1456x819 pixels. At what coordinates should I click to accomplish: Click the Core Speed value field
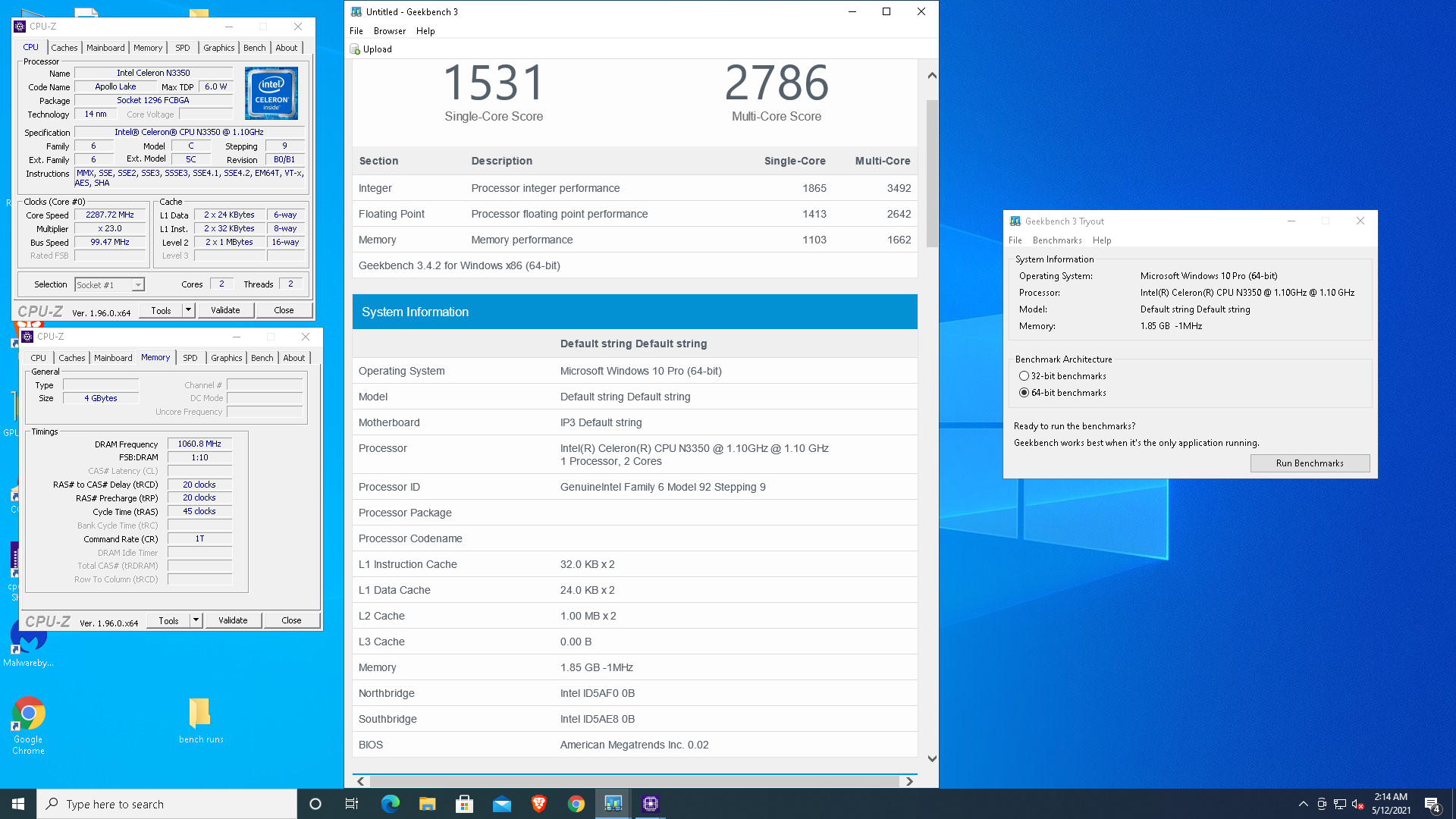click(x=110, y=215)
